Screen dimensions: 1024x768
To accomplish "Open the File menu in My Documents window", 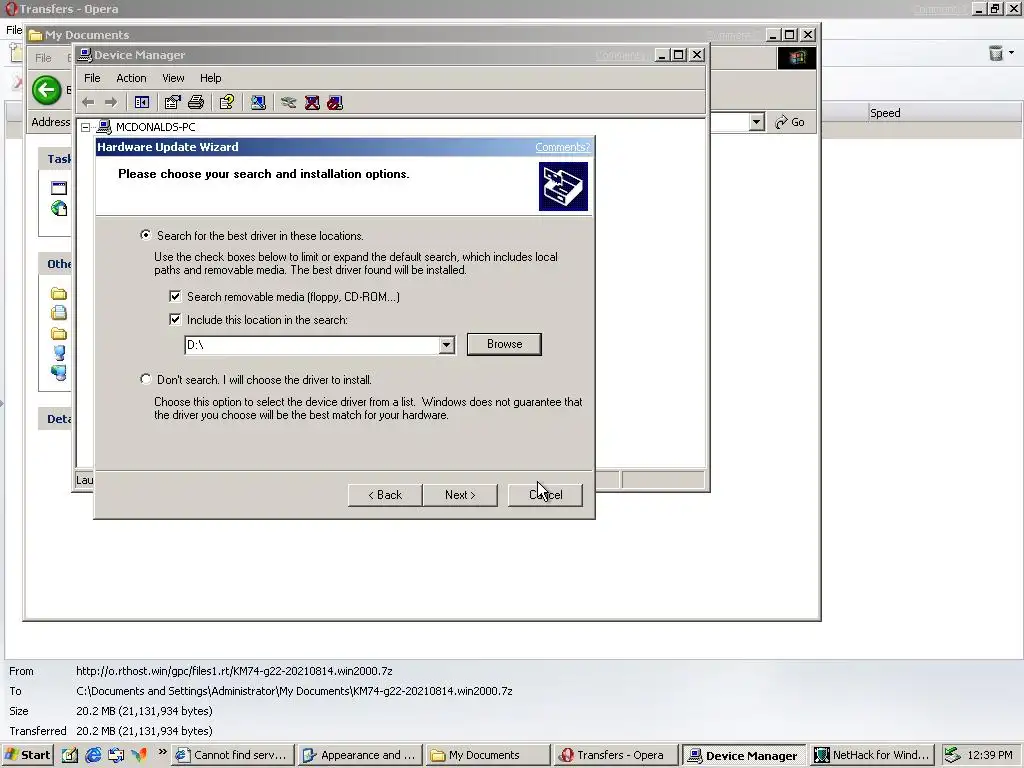I will [x=43, y=57].
